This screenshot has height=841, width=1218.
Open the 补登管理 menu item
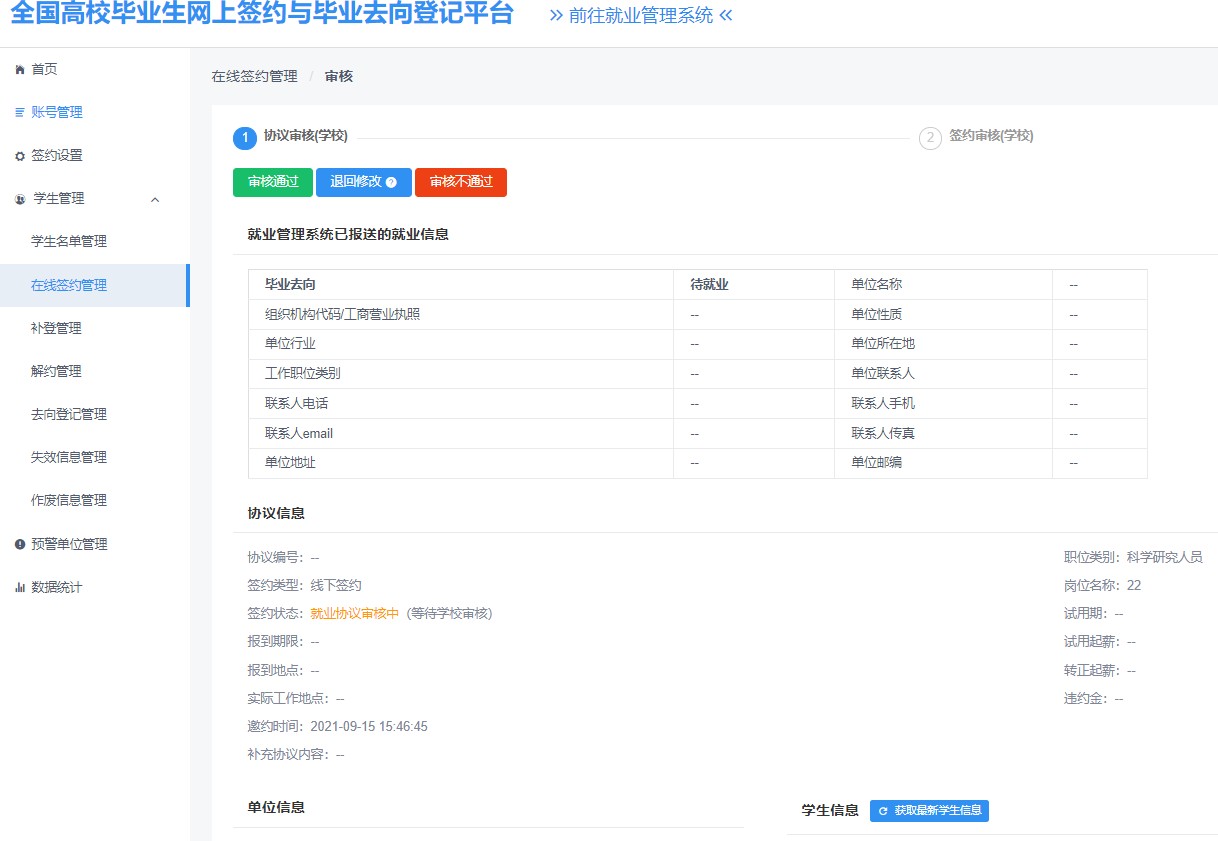click(56, 328)
